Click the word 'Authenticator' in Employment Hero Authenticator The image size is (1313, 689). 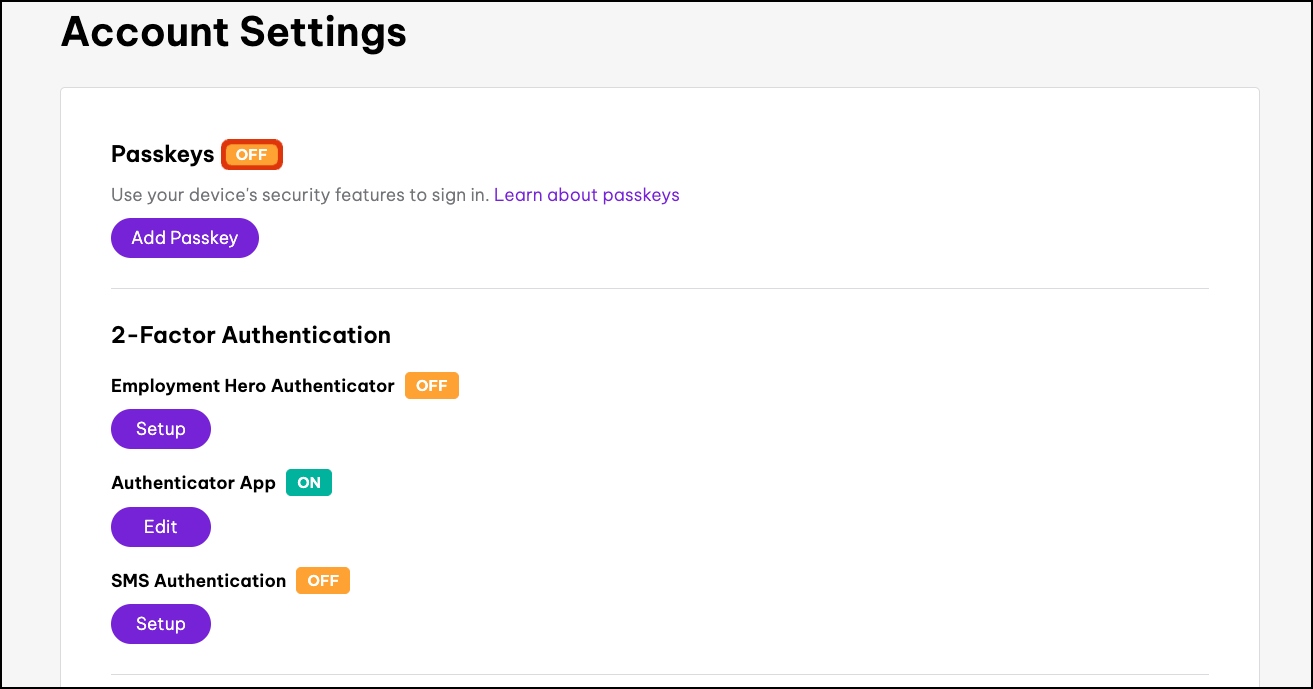click(333, 386)
